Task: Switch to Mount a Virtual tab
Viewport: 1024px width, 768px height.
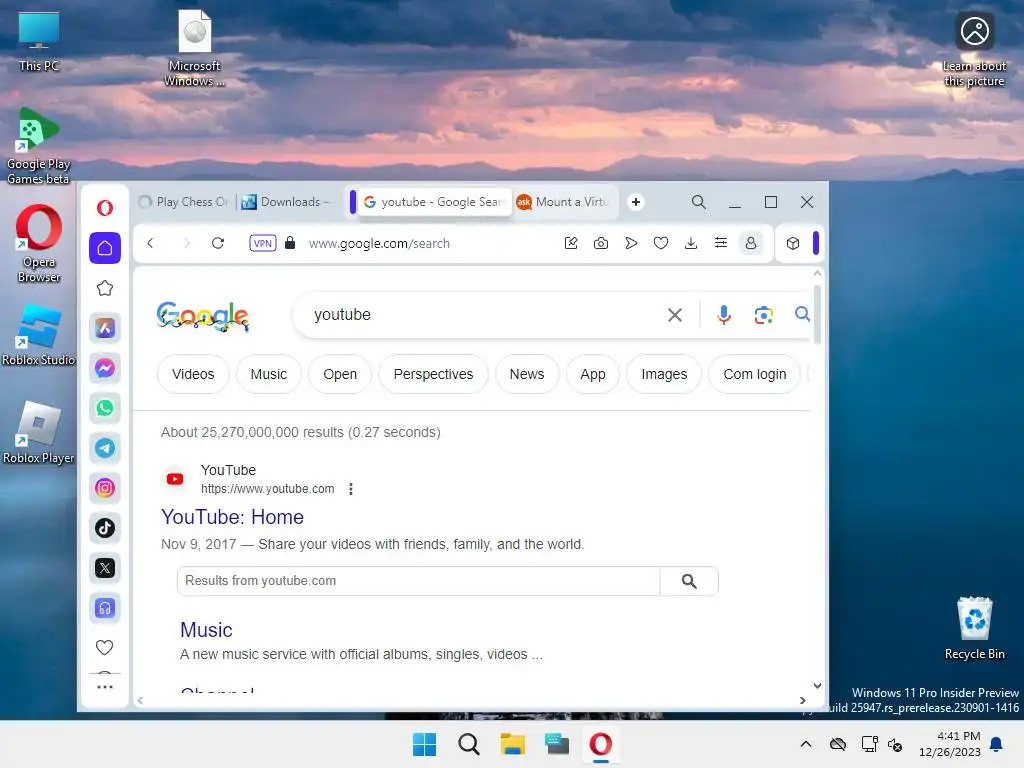Action: point(563,202)
